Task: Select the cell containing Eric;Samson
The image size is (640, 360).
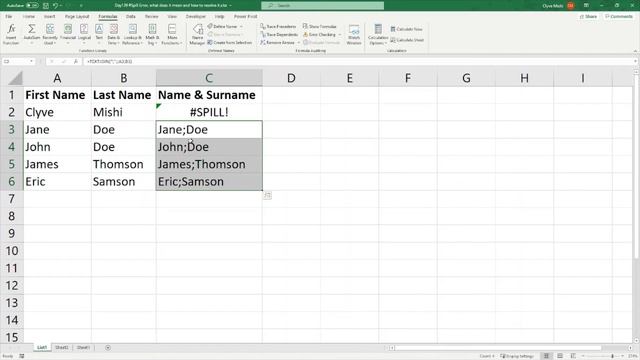Action: point(209,182)
